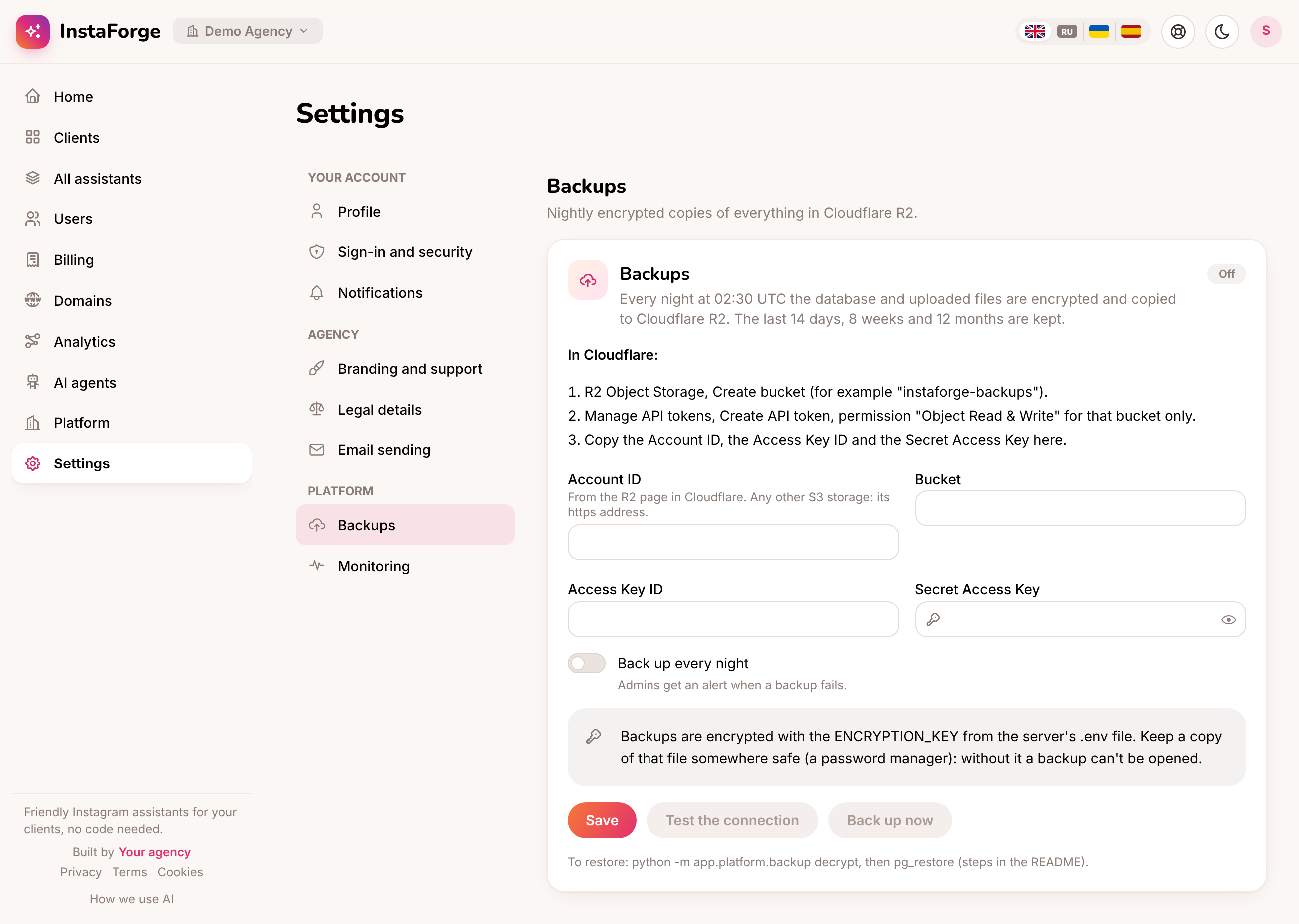Viewport: 1299px width, 924px height.
Task: Click the Bucket input field
Action: pos(1080,508)
